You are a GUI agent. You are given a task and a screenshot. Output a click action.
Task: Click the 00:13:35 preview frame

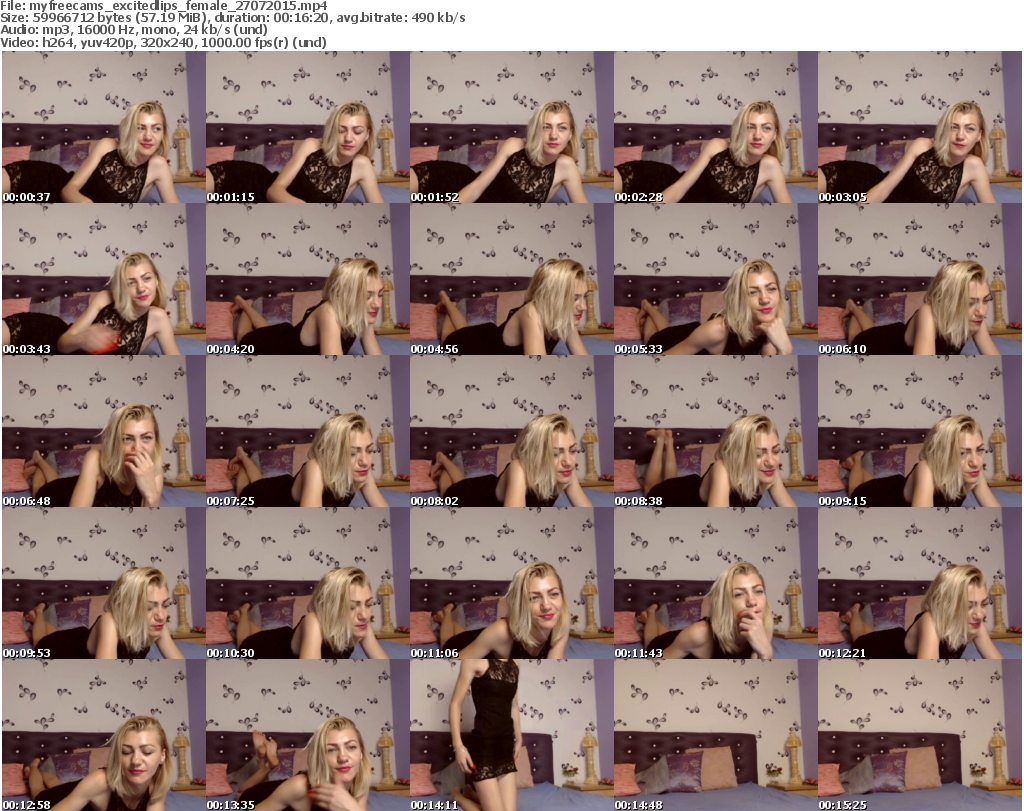pos(308,735)
